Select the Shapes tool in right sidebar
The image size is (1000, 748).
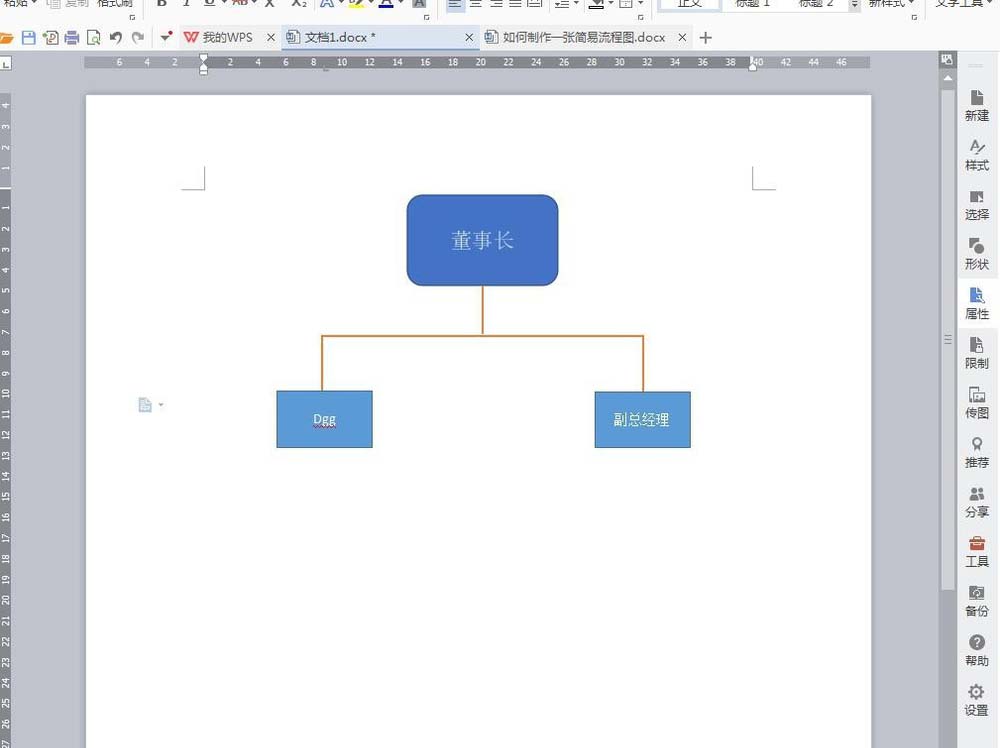coord(976,254)
